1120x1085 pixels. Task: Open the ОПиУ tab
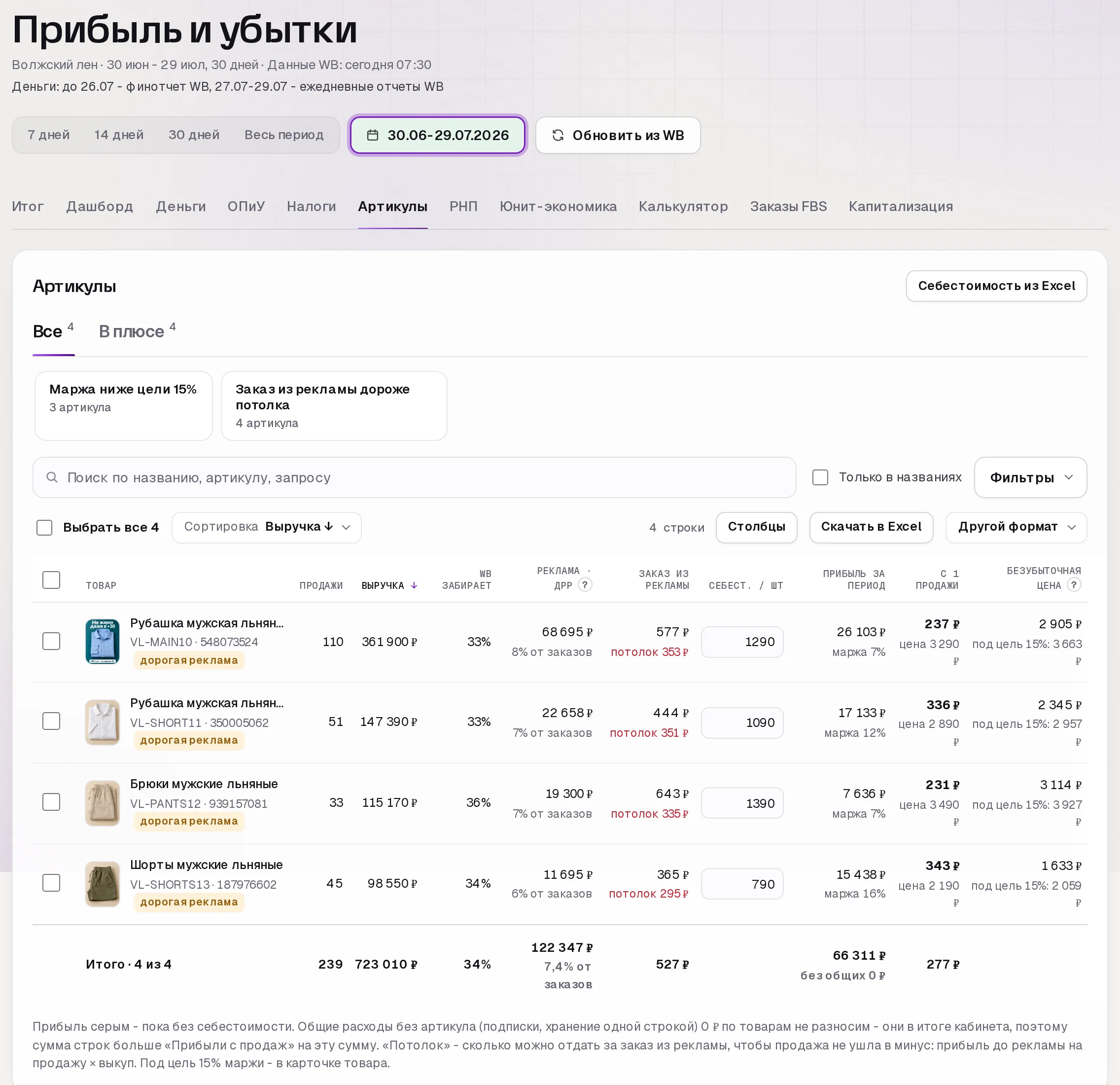[x=246, y=206]
